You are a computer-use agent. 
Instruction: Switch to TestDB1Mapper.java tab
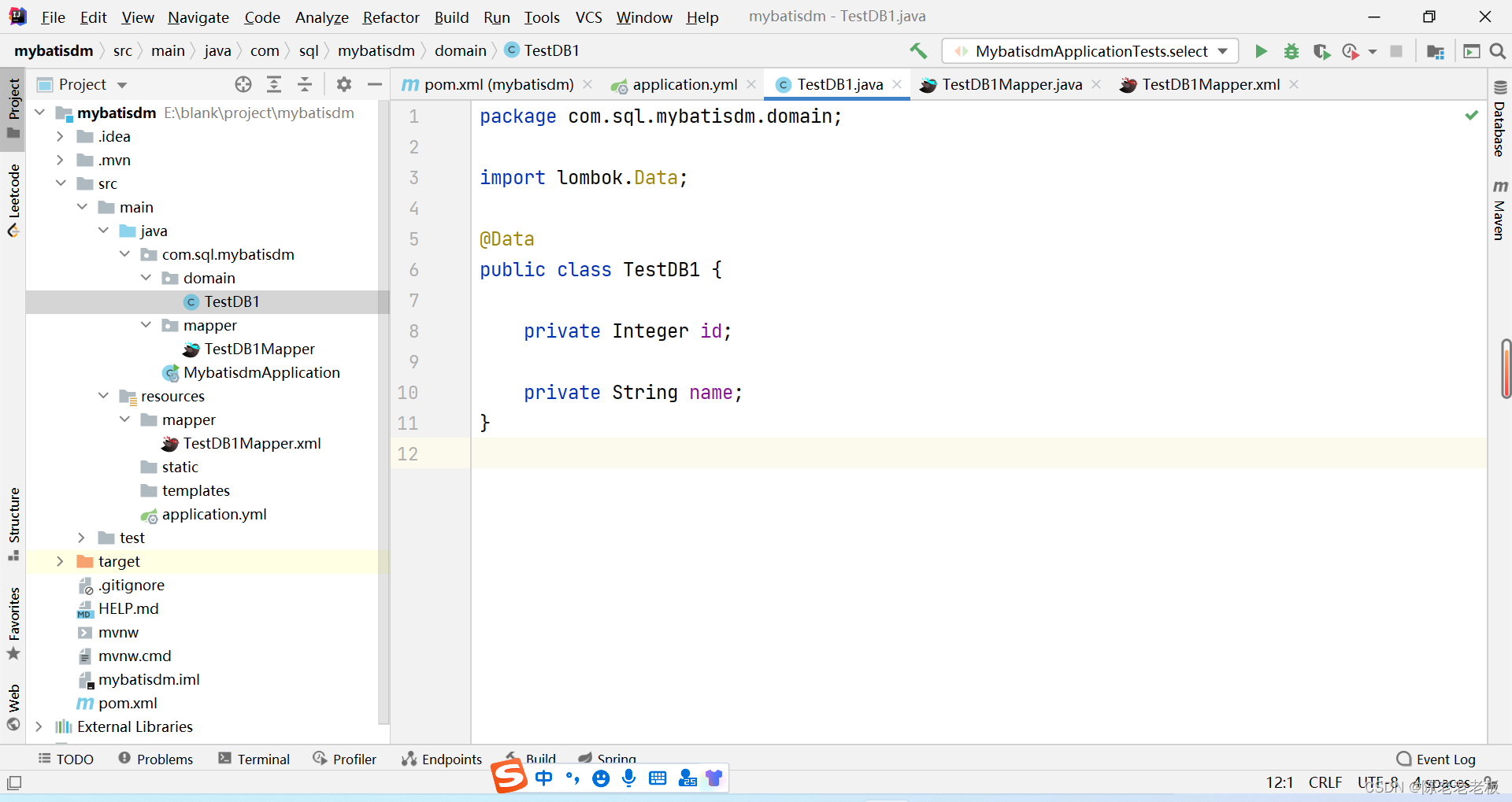click(1012, 84)
